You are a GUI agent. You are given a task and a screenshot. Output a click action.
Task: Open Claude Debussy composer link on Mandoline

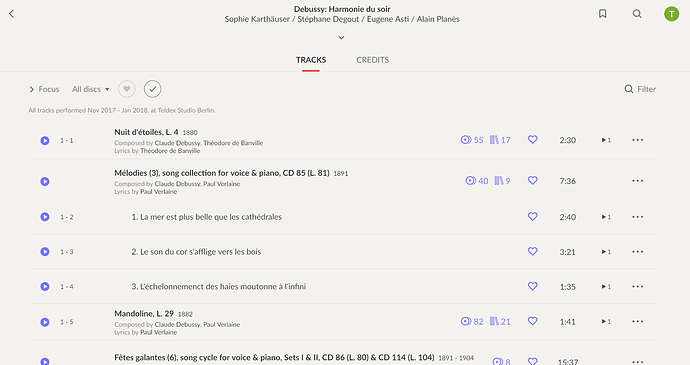pos(177,324)
